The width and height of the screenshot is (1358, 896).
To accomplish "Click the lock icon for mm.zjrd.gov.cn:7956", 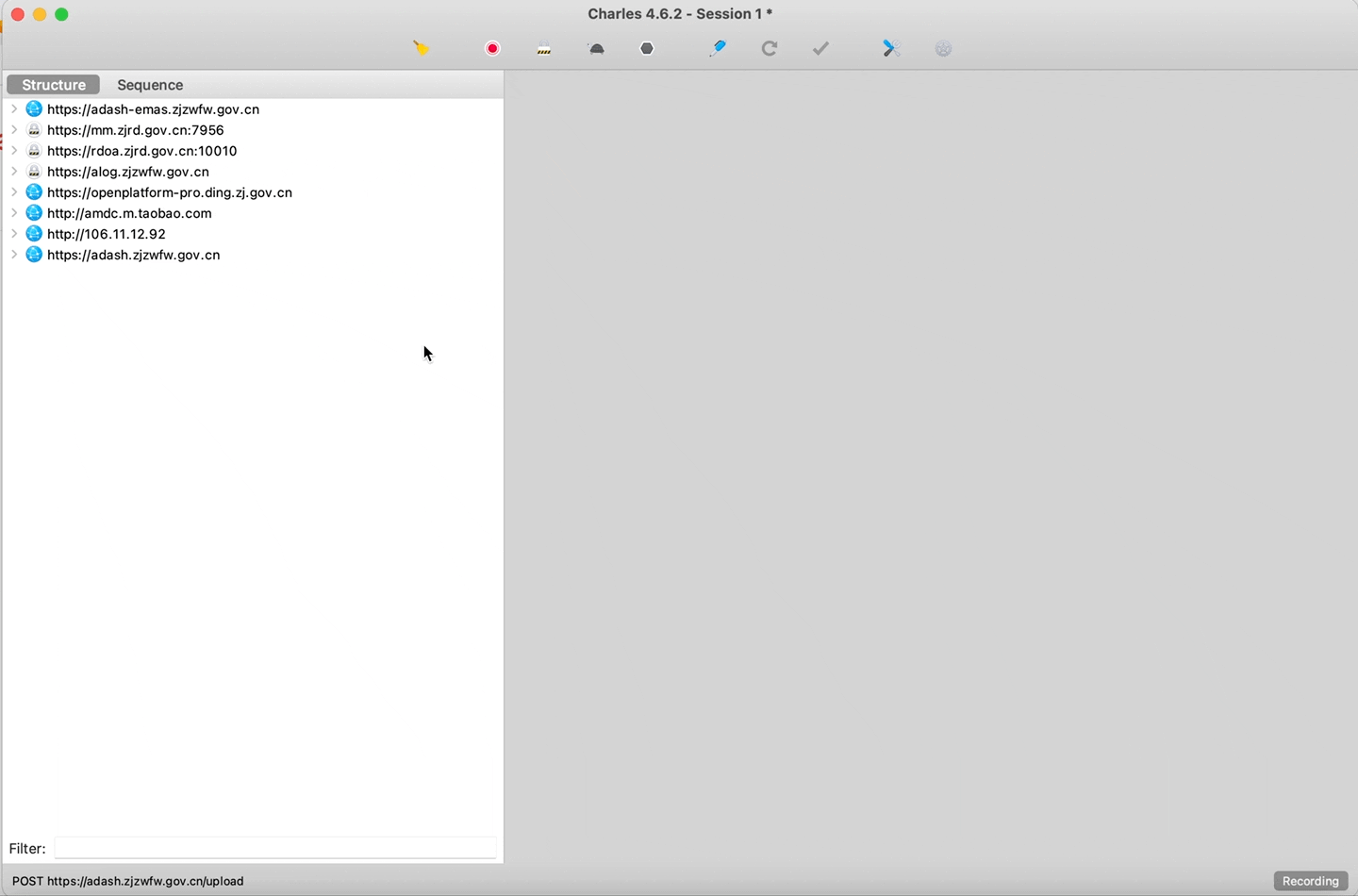I will (x=34, y=130).
